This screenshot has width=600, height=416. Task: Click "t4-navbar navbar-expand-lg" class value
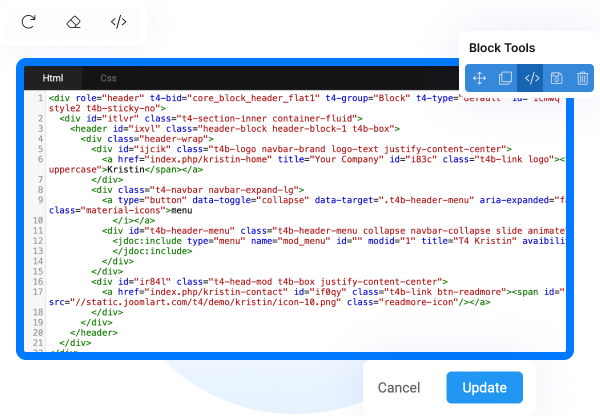pyautogui.click(x=224, y=190)
